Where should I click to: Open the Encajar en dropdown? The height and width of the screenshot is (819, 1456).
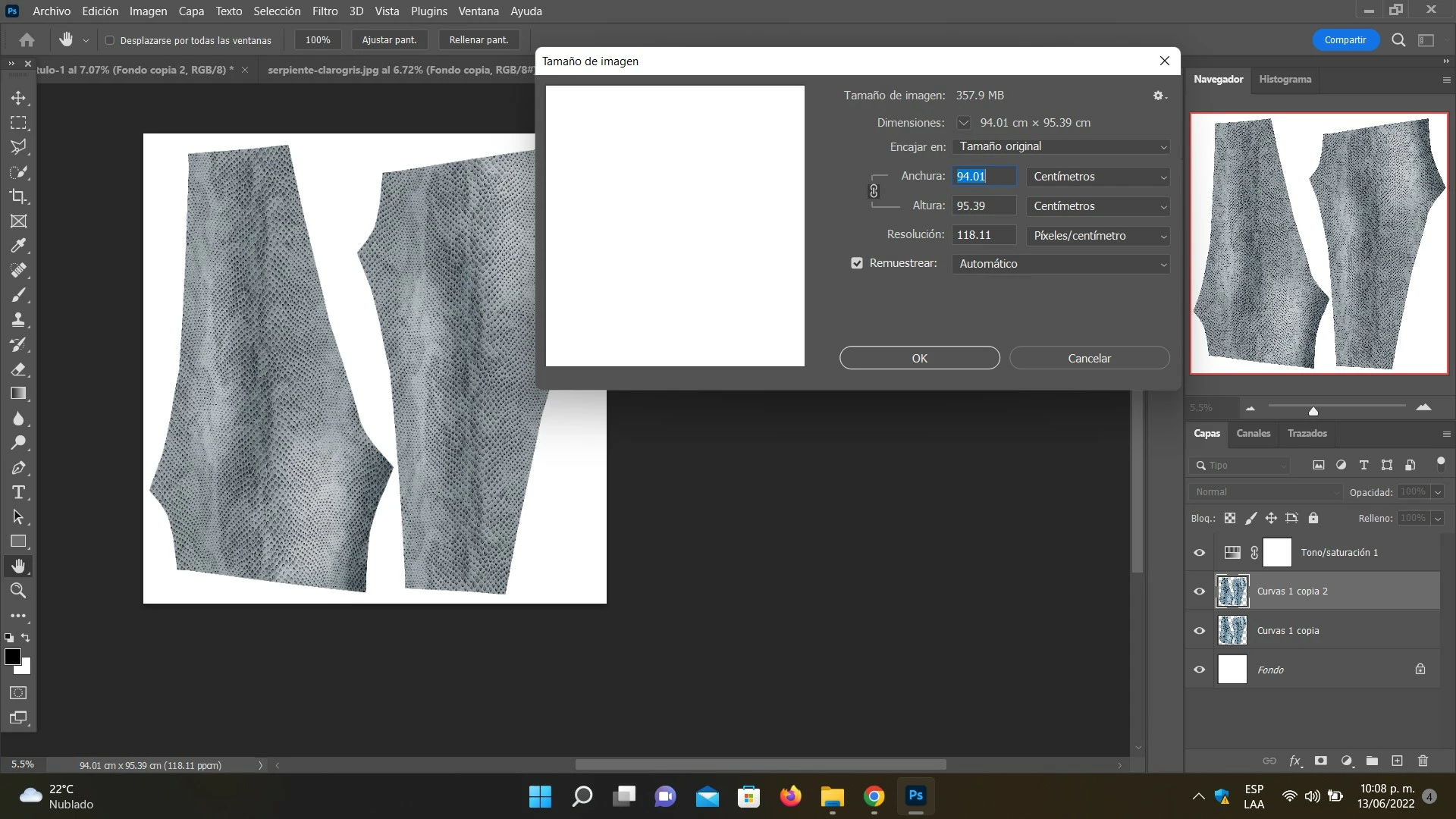pyautogui.click(x=1060, y=146)
